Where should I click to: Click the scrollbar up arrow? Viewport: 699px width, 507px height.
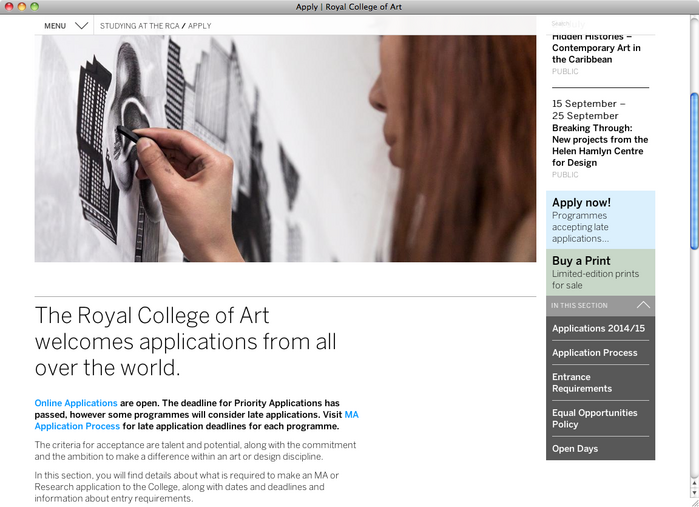[x=695, y=483]
